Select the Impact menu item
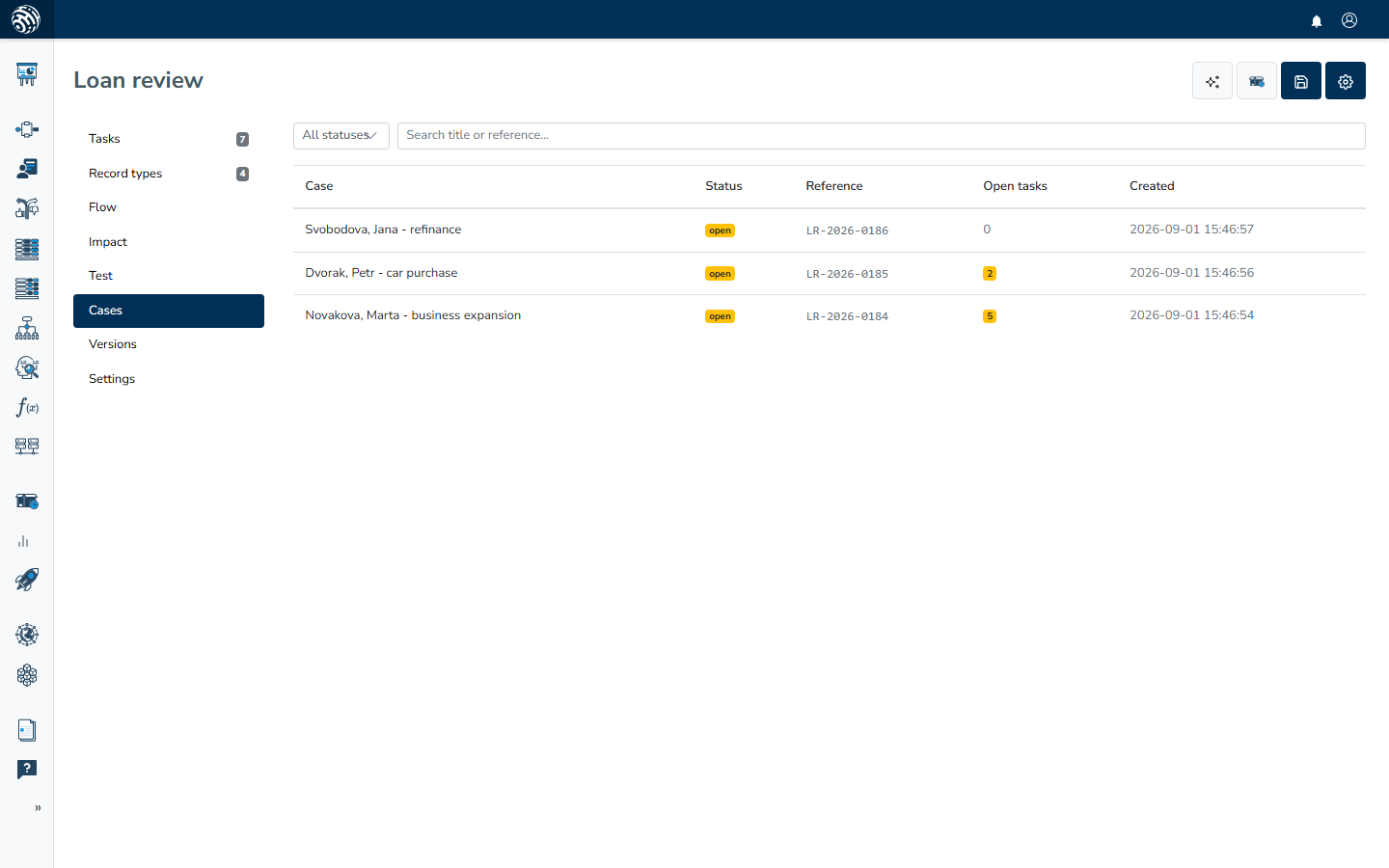 coord(169,242)
